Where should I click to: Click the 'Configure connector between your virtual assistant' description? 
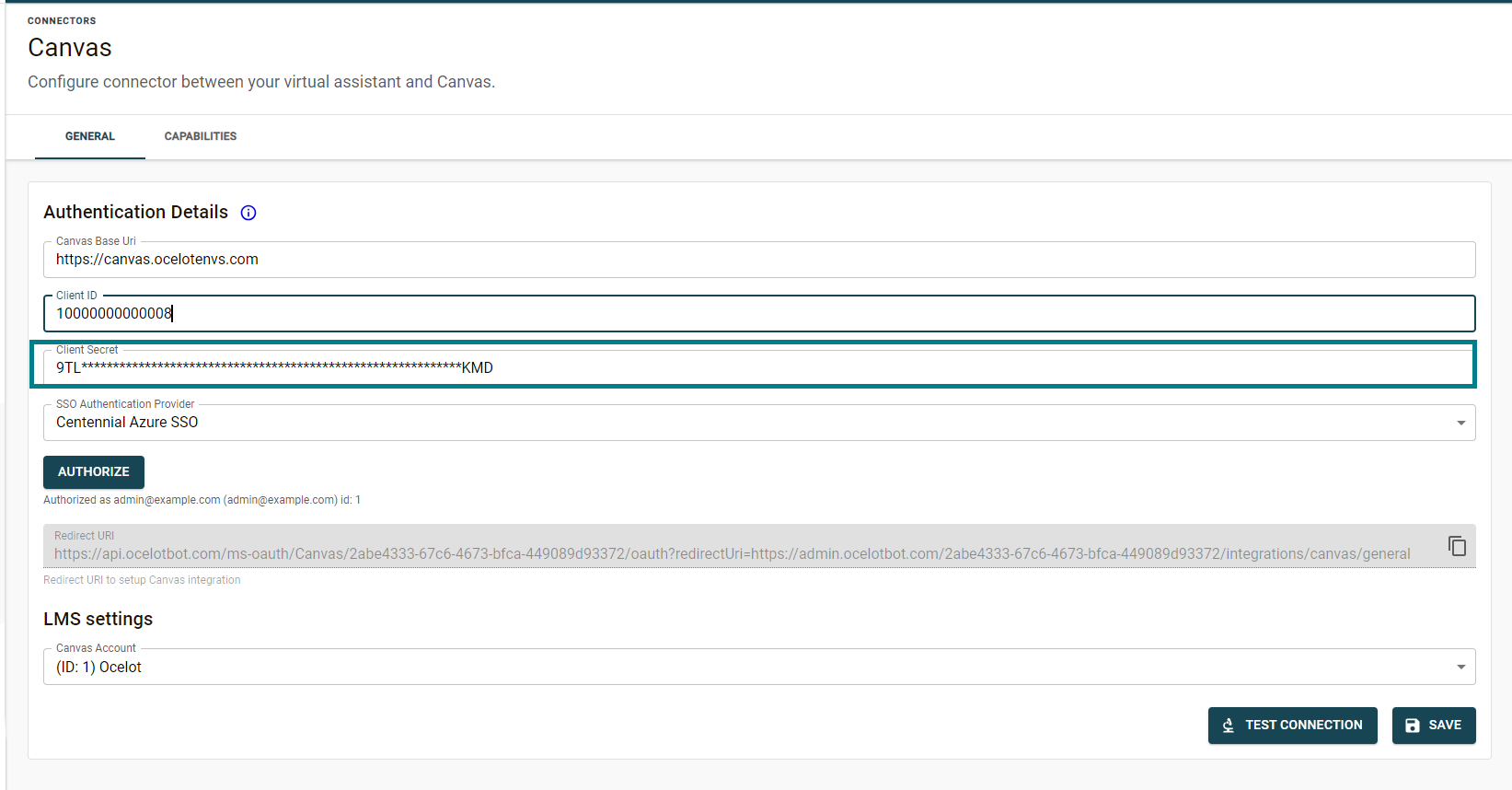tap(261, 82)
